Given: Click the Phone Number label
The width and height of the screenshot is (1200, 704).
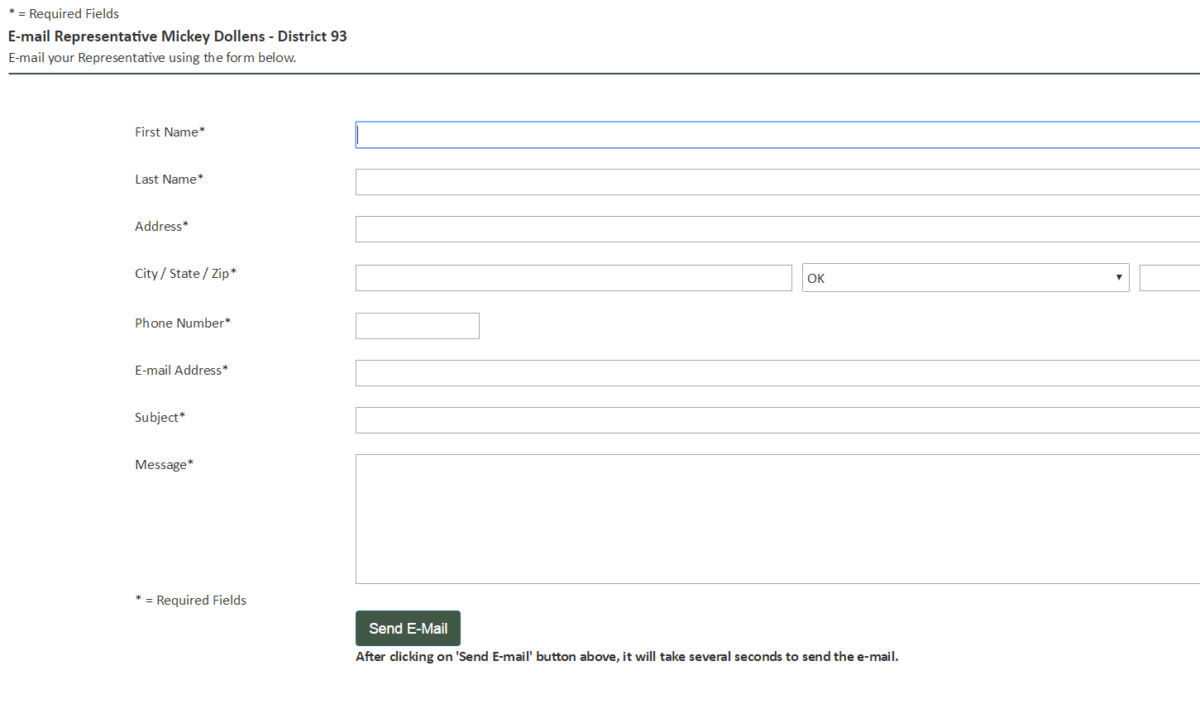Looking at the screenshot, I should pos(182,323).
